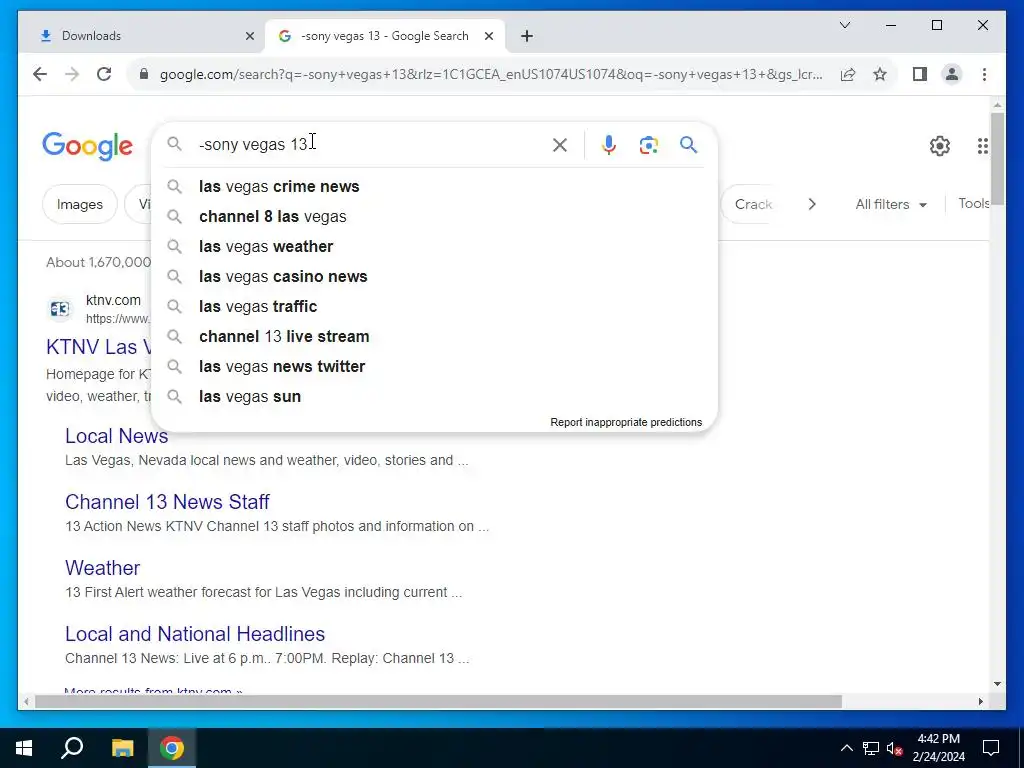The width and height of the screenshot is (1024, 768).
Task: Go back with the browser back arrow
Action: (x=40, y=74)
